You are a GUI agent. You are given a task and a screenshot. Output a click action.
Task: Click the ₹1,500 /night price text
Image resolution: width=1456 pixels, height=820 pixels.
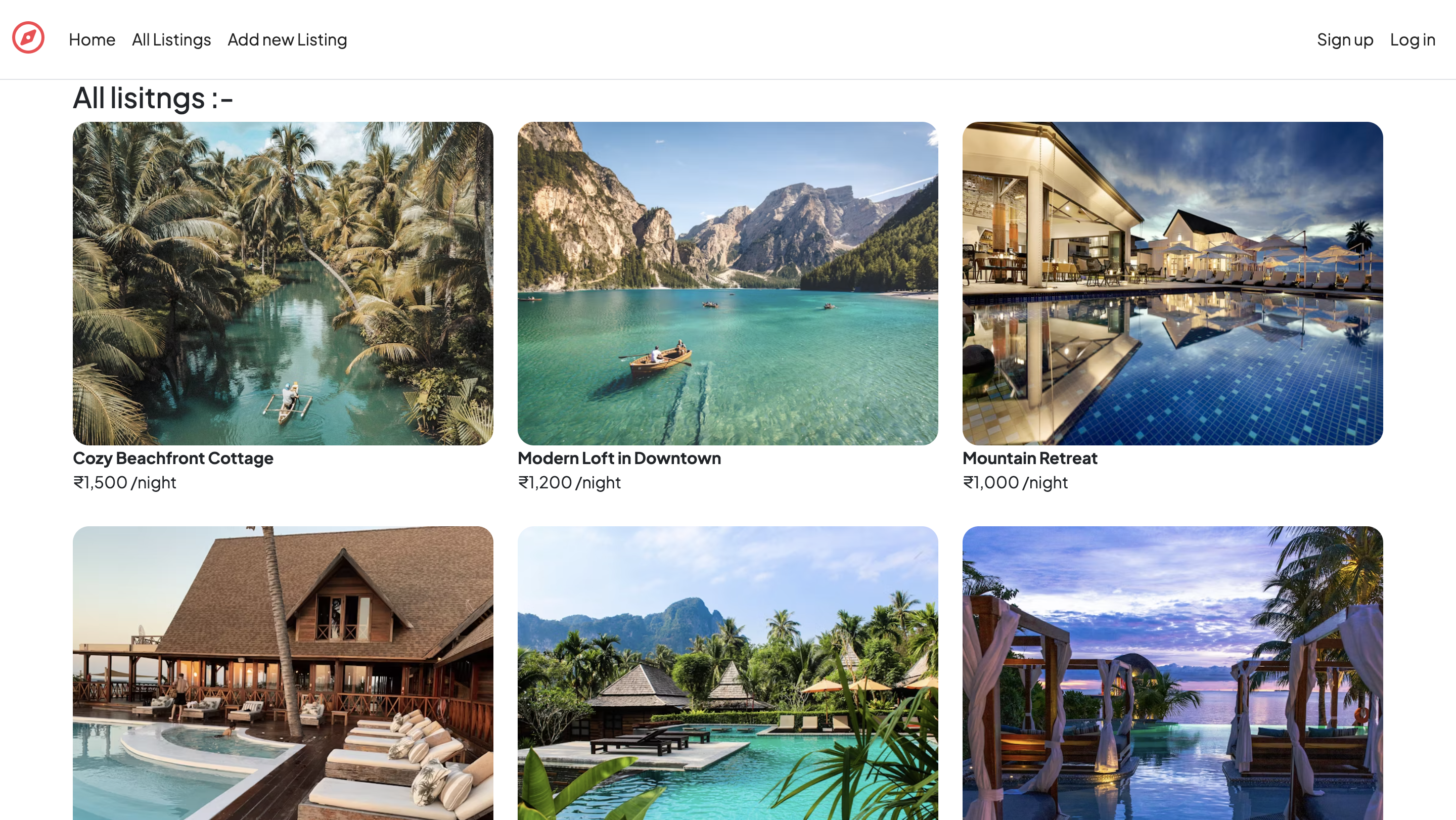click(x=124, y=482)
